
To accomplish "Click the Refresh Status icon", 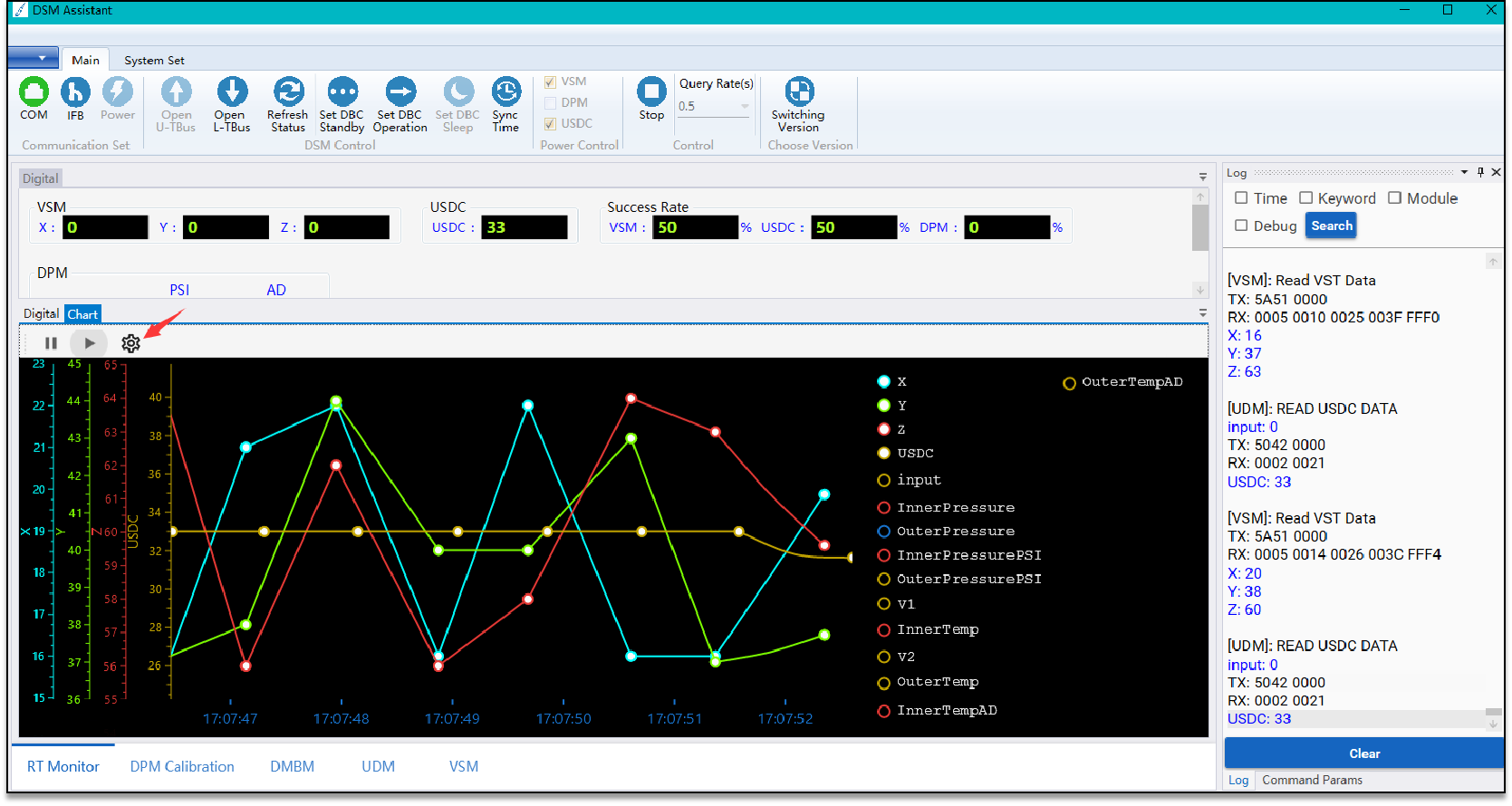I will [288, 91].
